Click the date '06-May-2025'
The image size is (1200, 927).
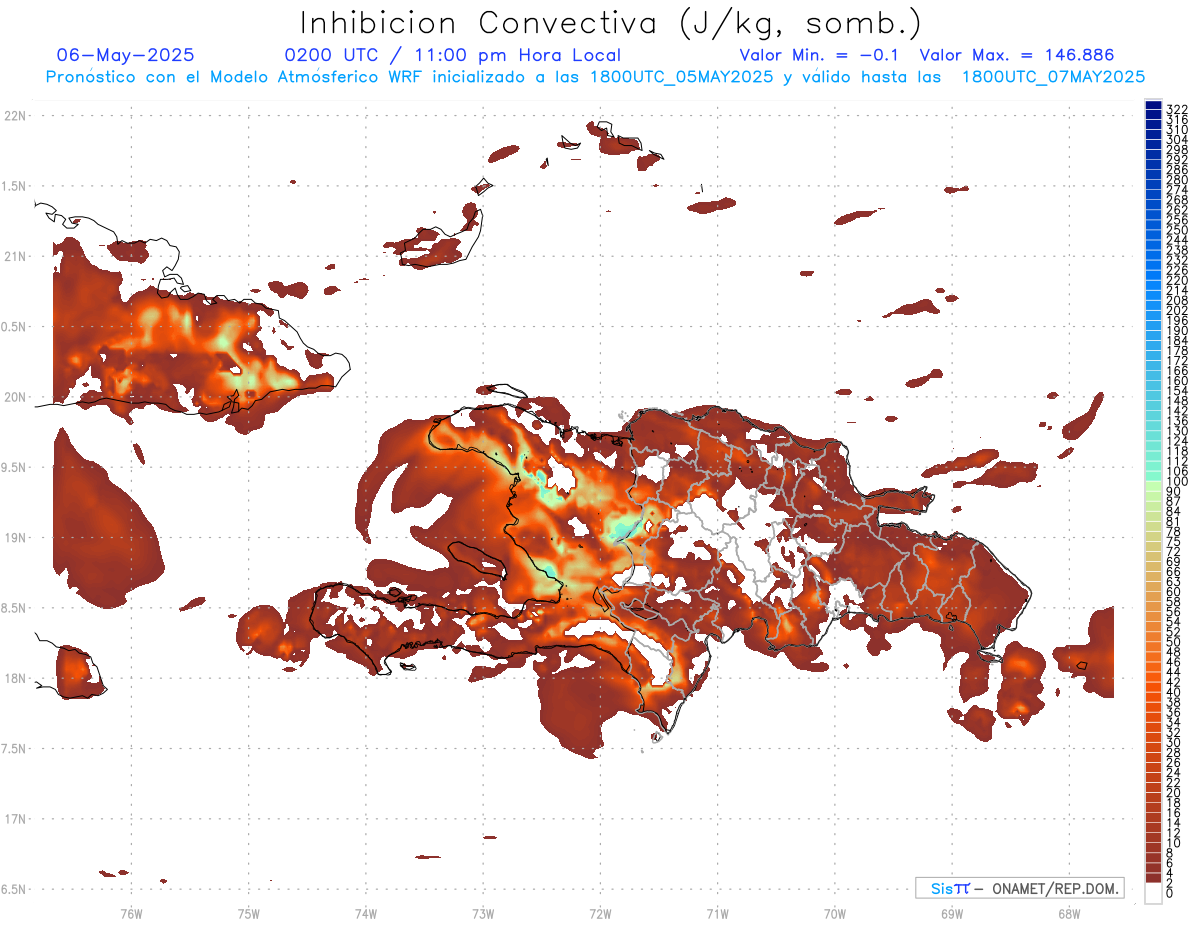(x=126, y=55)
